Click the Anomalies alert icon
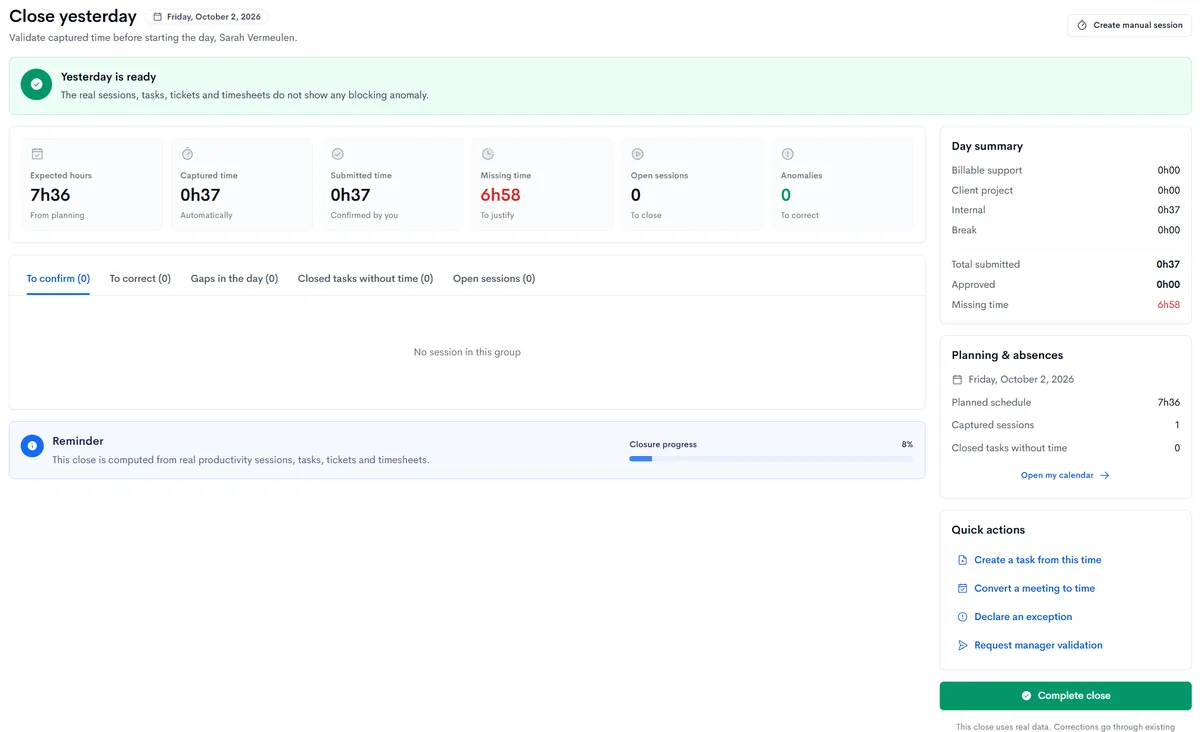 [787, 154]
